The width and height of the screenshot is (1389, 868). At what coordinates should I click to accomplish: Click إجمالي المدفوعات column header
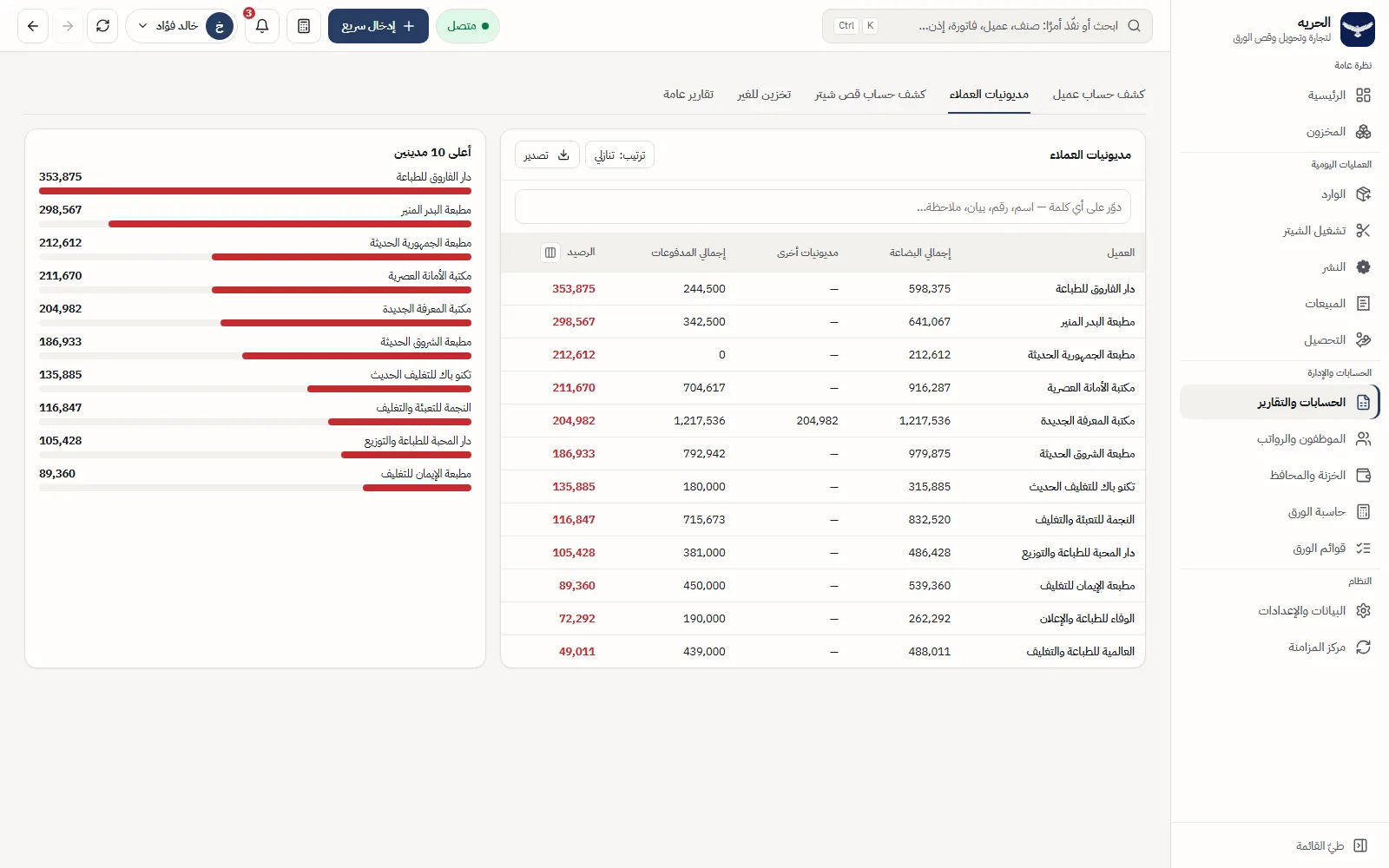pyautogui.click(x=688, y=253)
